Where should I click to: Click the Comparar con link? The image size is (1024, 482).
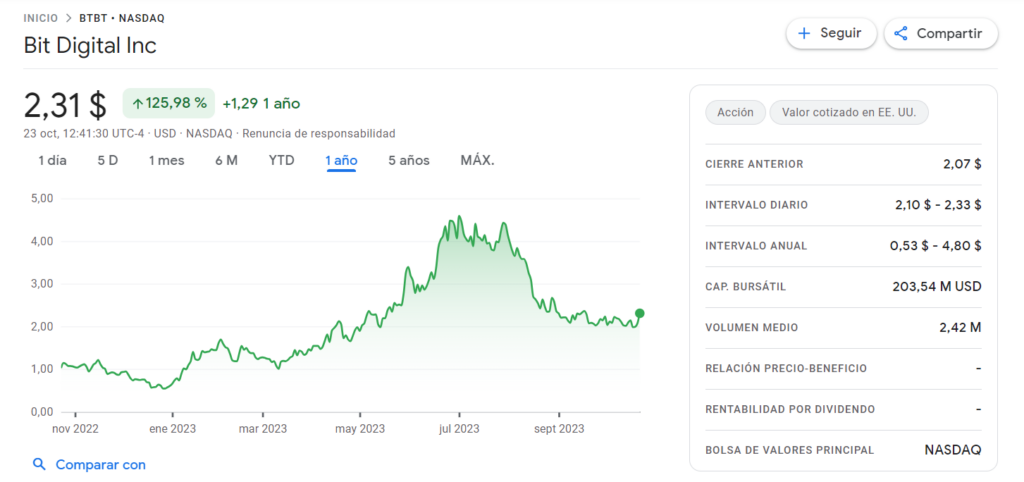click(x=100, y=464)
